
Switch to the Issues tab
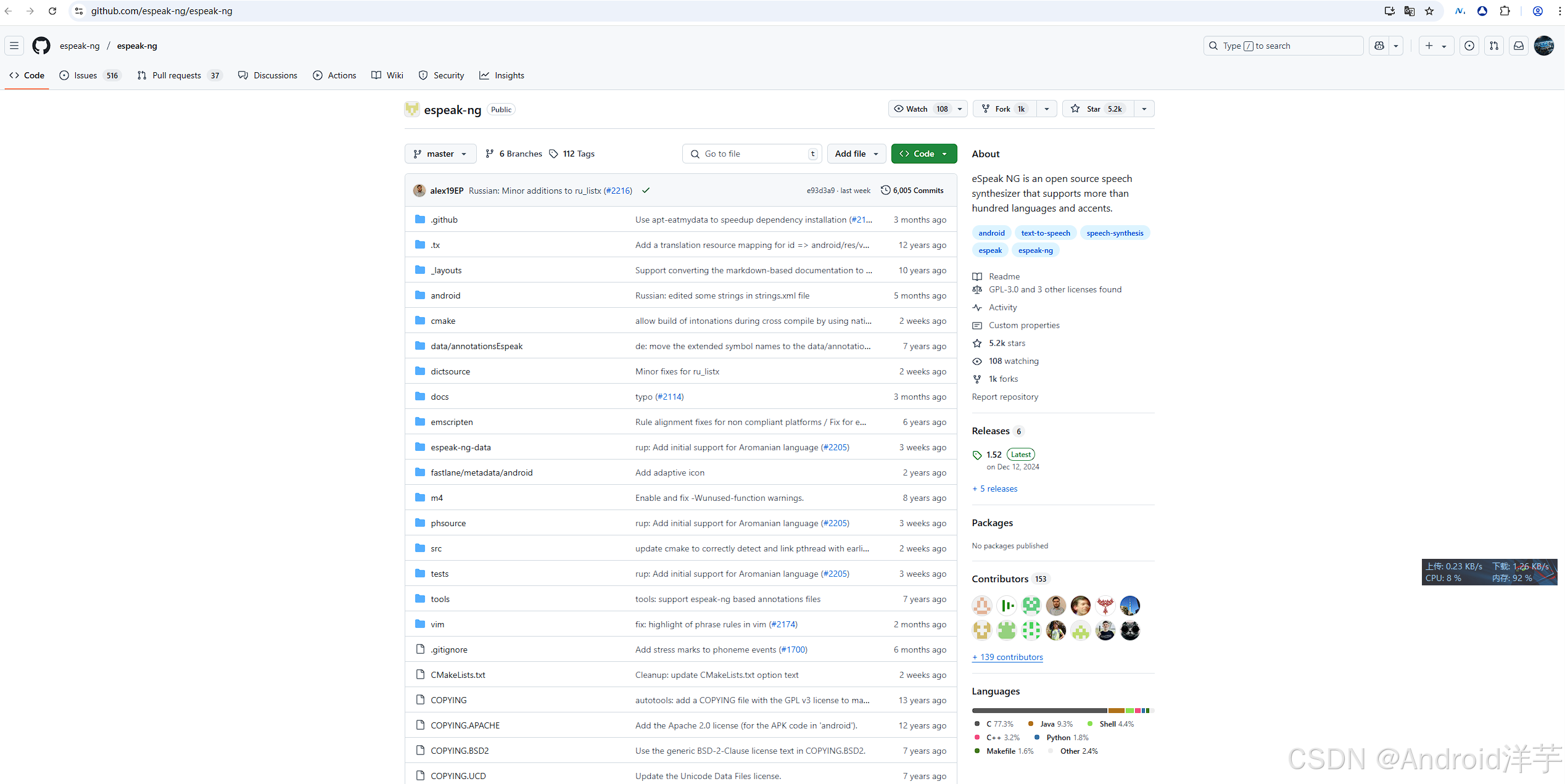tap(90, 75)
